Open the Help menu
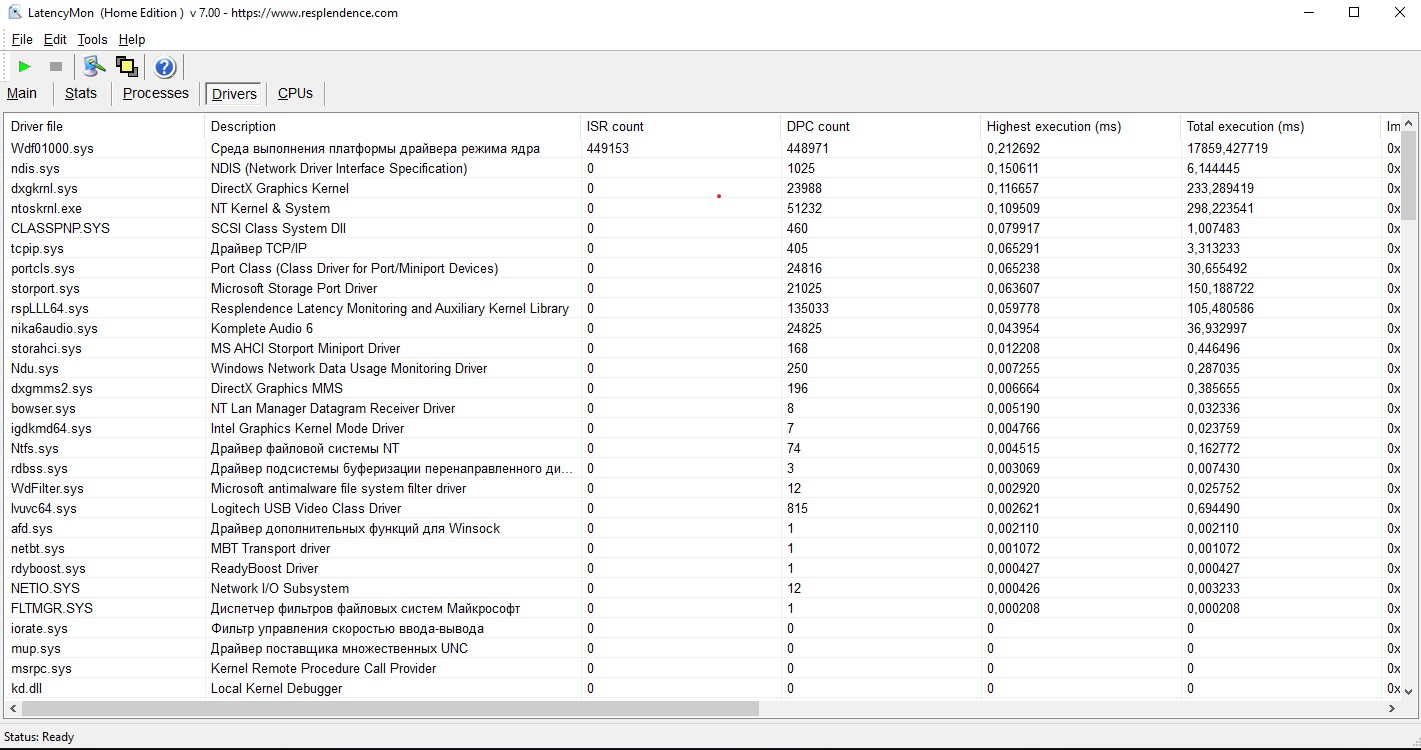The image size is (1421, 750). click(x=132, y=40)
